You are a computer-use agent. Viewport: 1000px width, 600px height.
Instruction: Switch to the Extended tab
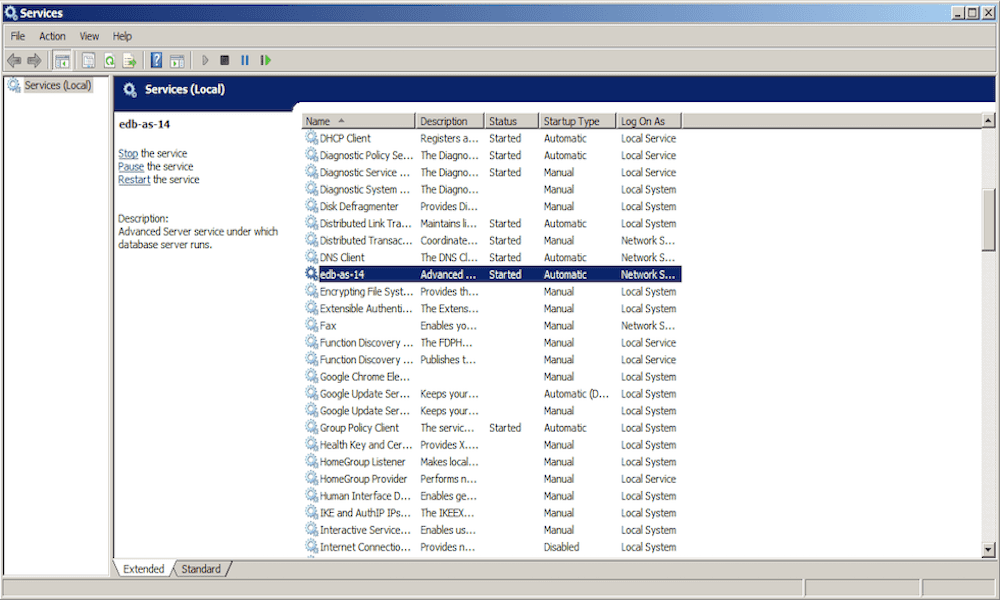coord(143,568)
